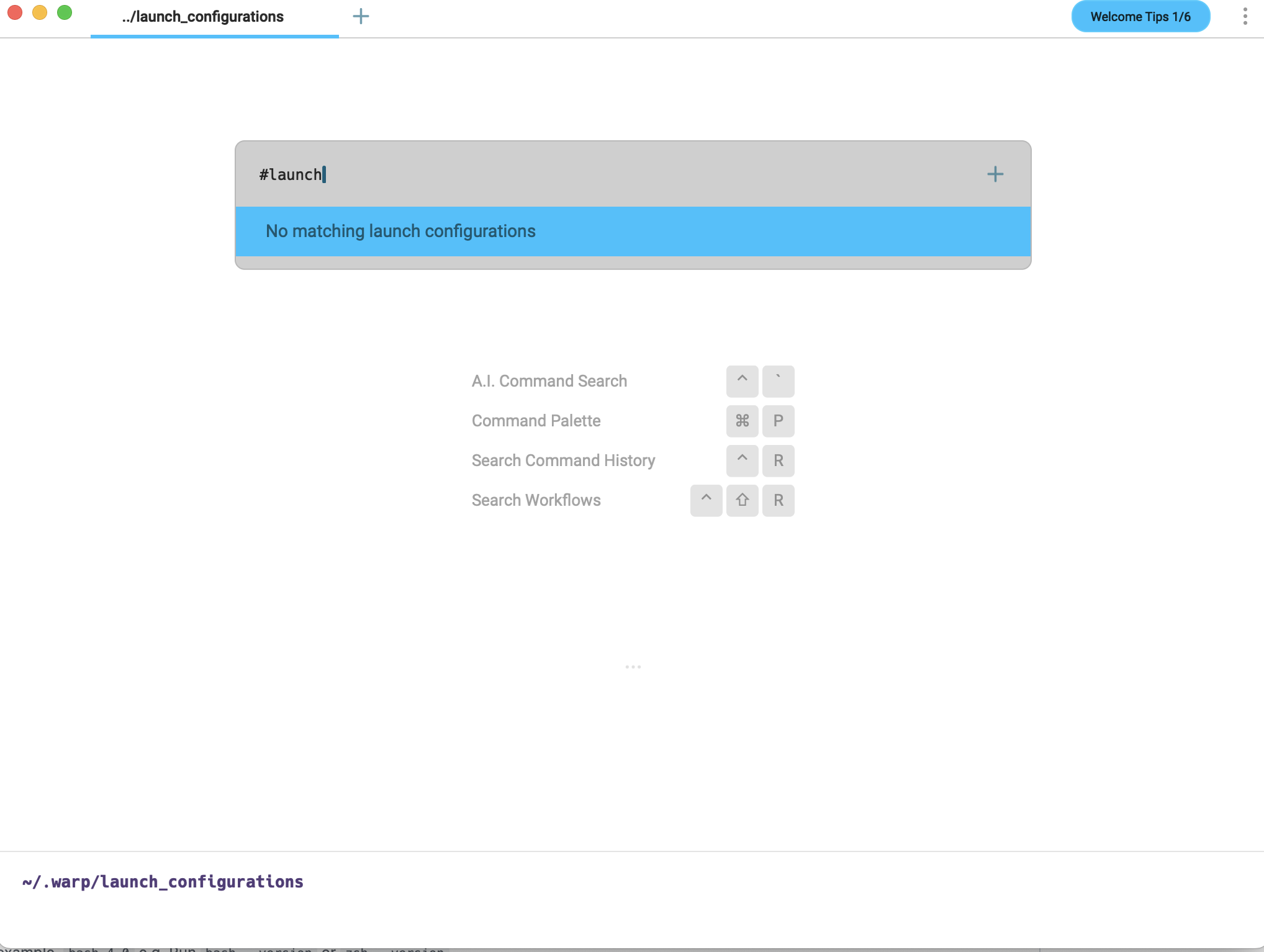1264x952 pixels.
Task: Click the new tab plus icon
Action: coord(361,16)
